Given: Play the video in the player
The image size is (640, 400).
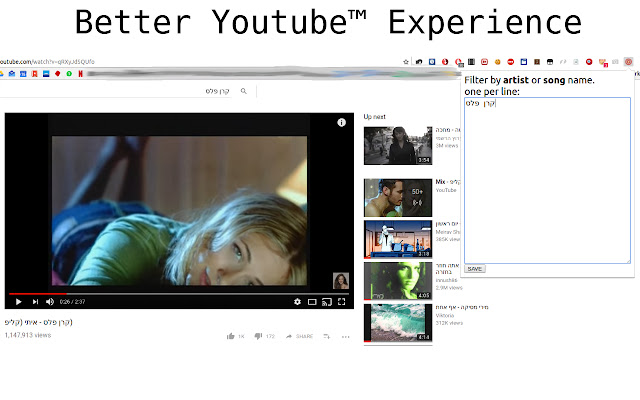Looking at the screenshot, I should (18, 302).
